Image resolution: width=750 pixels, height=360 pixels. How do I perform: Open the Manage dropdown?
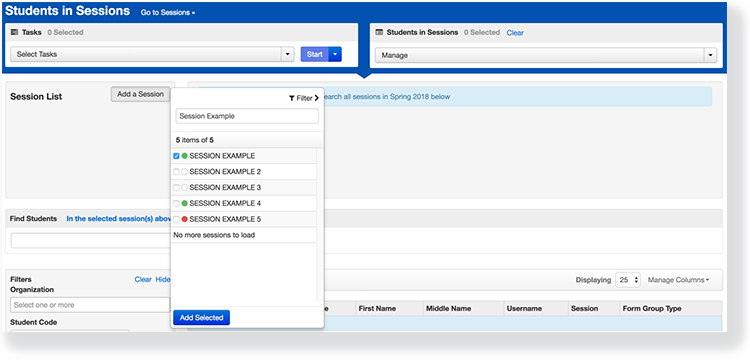[x=546, y=55]
